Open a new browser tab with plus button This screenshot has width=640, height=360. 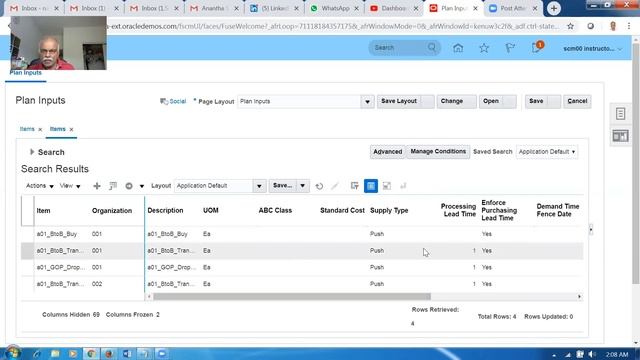(x=554, y=9)
